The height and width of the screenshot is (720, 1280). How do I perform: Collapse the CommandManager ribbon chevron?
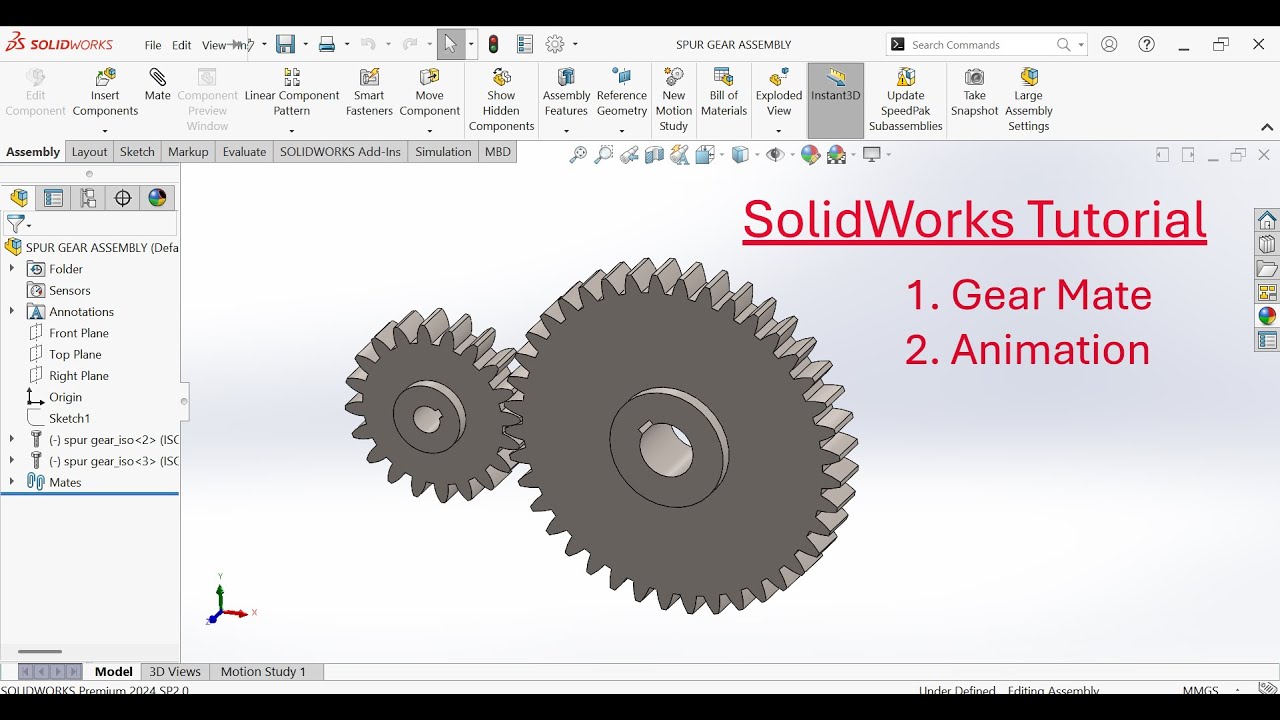point(1267,128)
